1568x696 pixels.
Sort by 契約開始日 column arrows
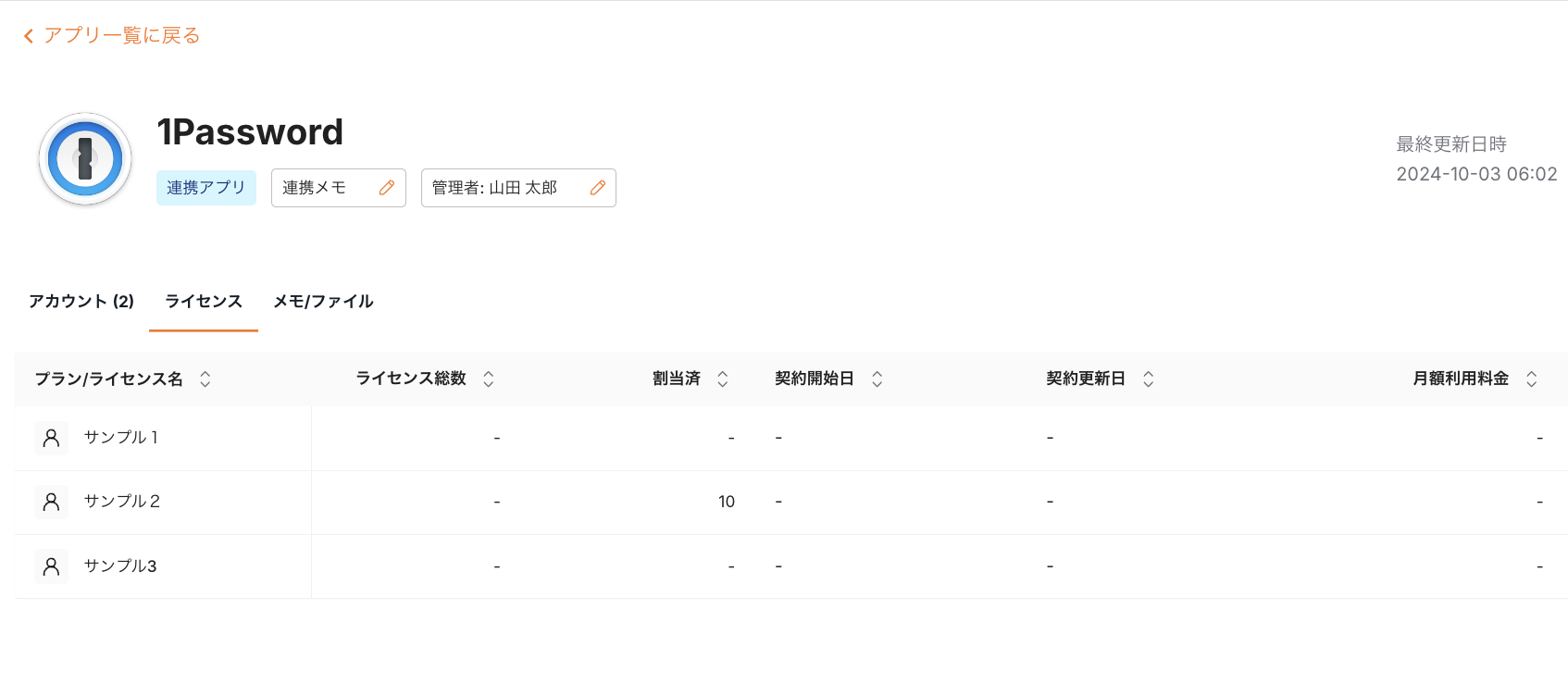877,379
